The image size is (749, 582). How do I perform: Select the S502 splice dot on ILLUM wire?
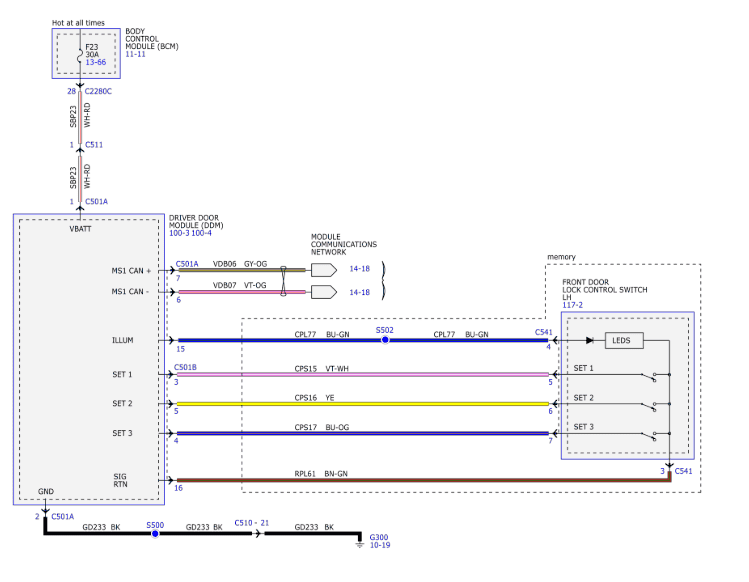(x=385, y=340)
